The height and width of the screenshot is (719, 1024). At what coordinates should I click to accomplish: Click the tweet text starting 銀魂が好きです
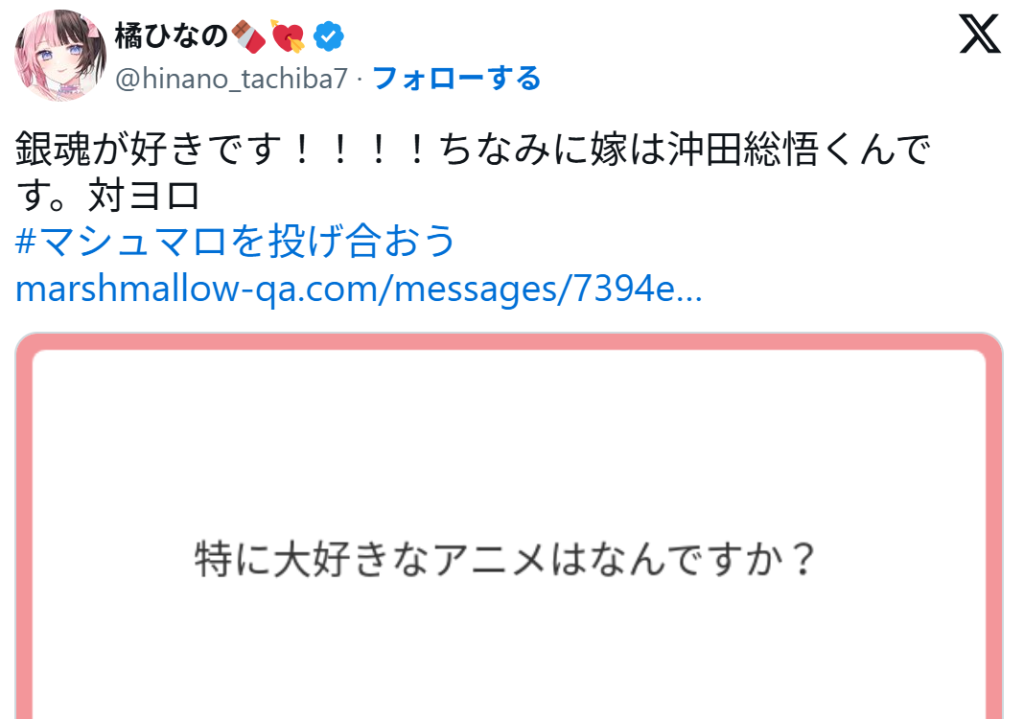tap(472, 172)
